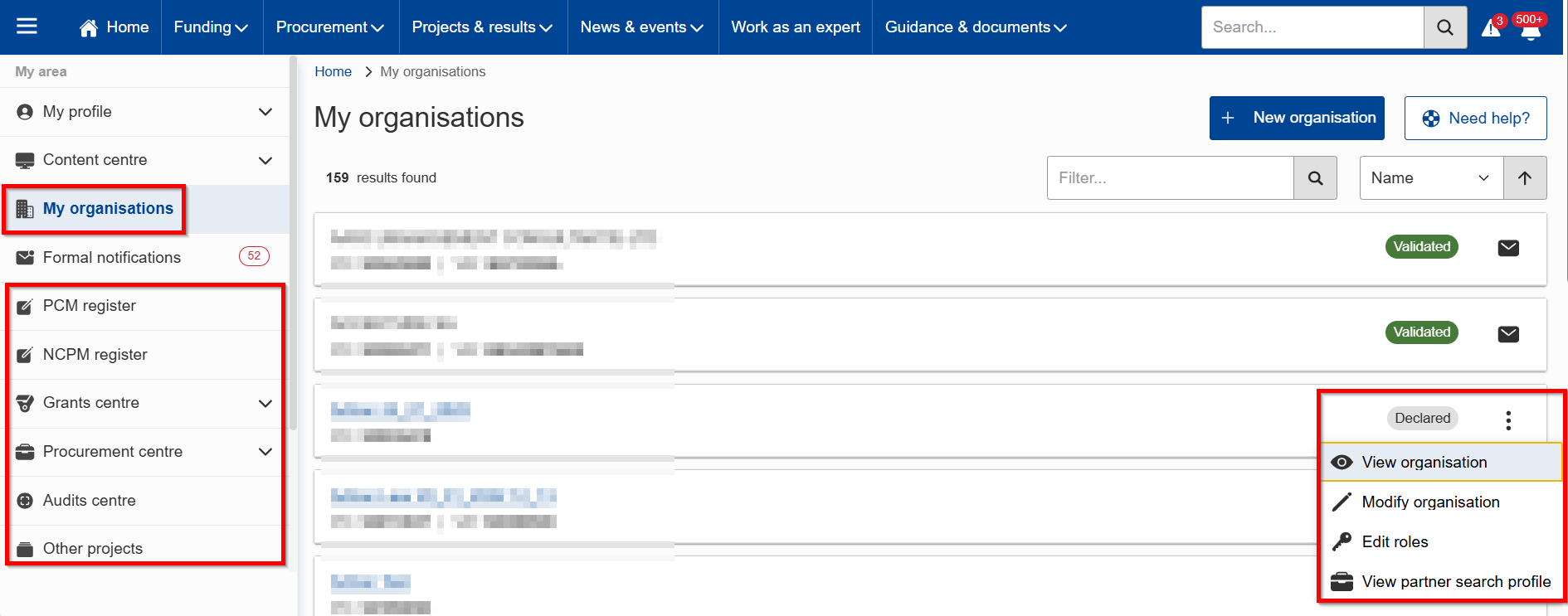
Task: Click the second Validated status badge
Action: pos(1422,332)
